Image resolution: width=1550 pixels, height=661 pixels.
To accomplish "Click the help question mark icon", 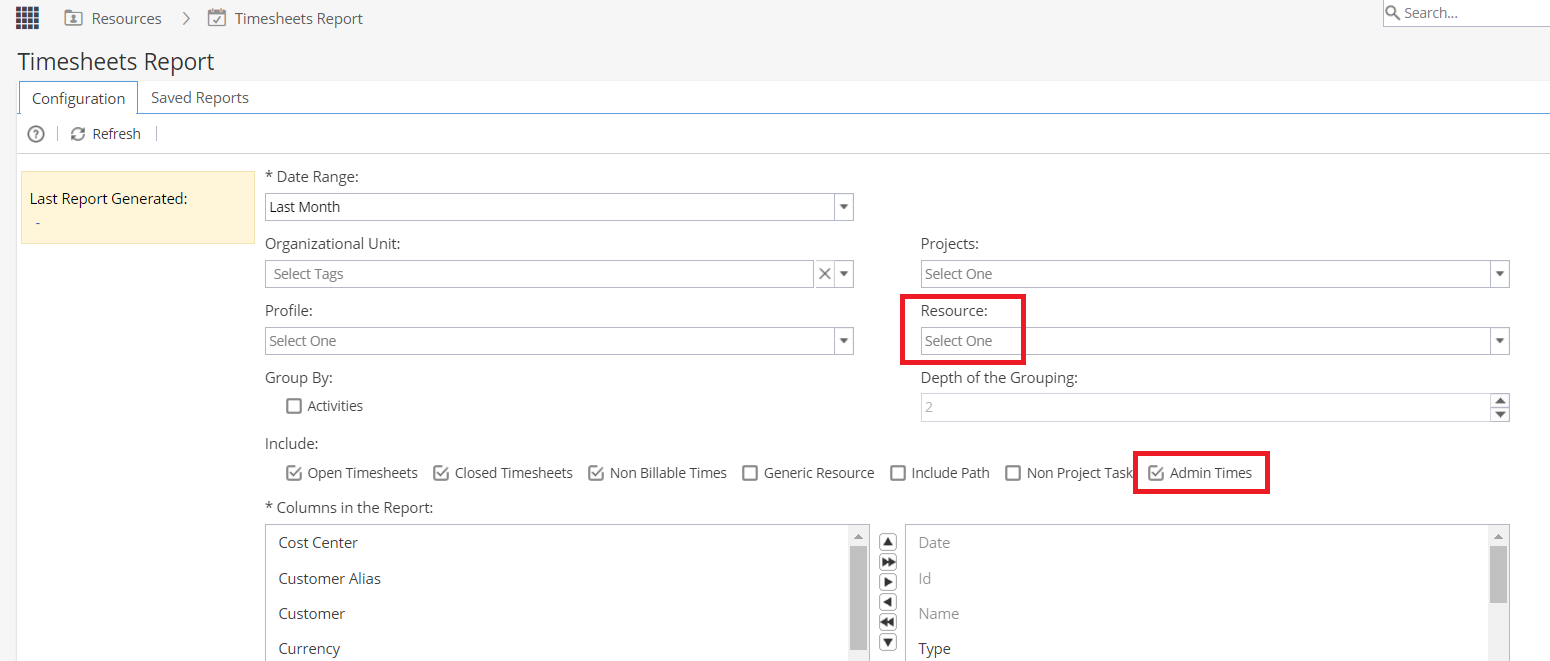I will (x=36, y=134).
